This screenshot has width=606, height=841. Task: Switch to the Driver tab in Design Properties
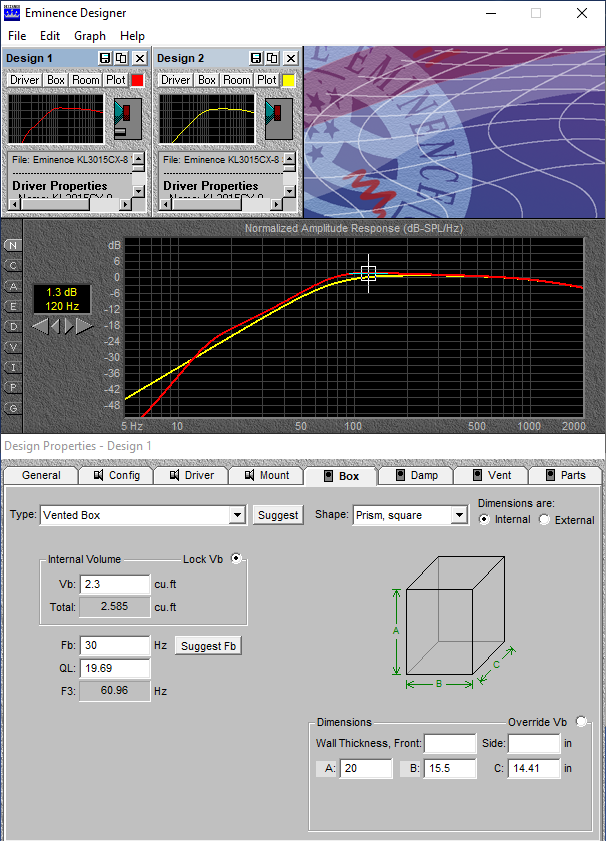point(192,475)
